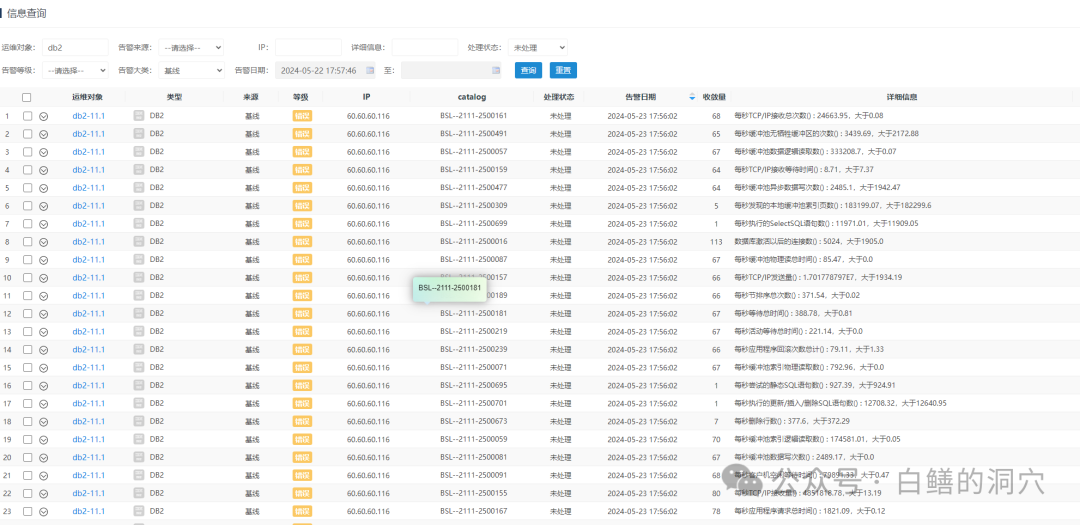The width and height of the screenshot is (1080, 525).
Task: Expand details chevron of row 23
Action: tap(43, 511)
